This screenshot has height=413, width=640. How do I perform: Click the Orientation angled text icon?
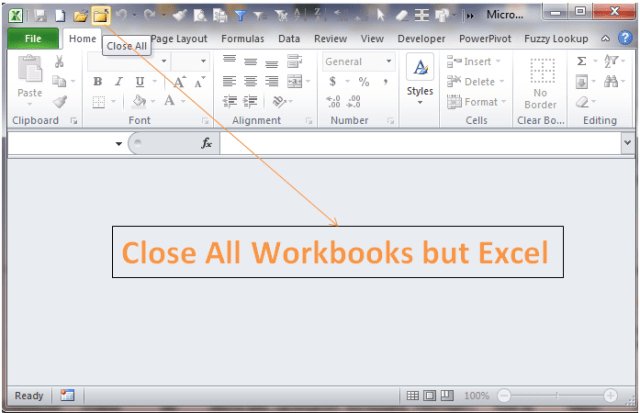[280, 101]
